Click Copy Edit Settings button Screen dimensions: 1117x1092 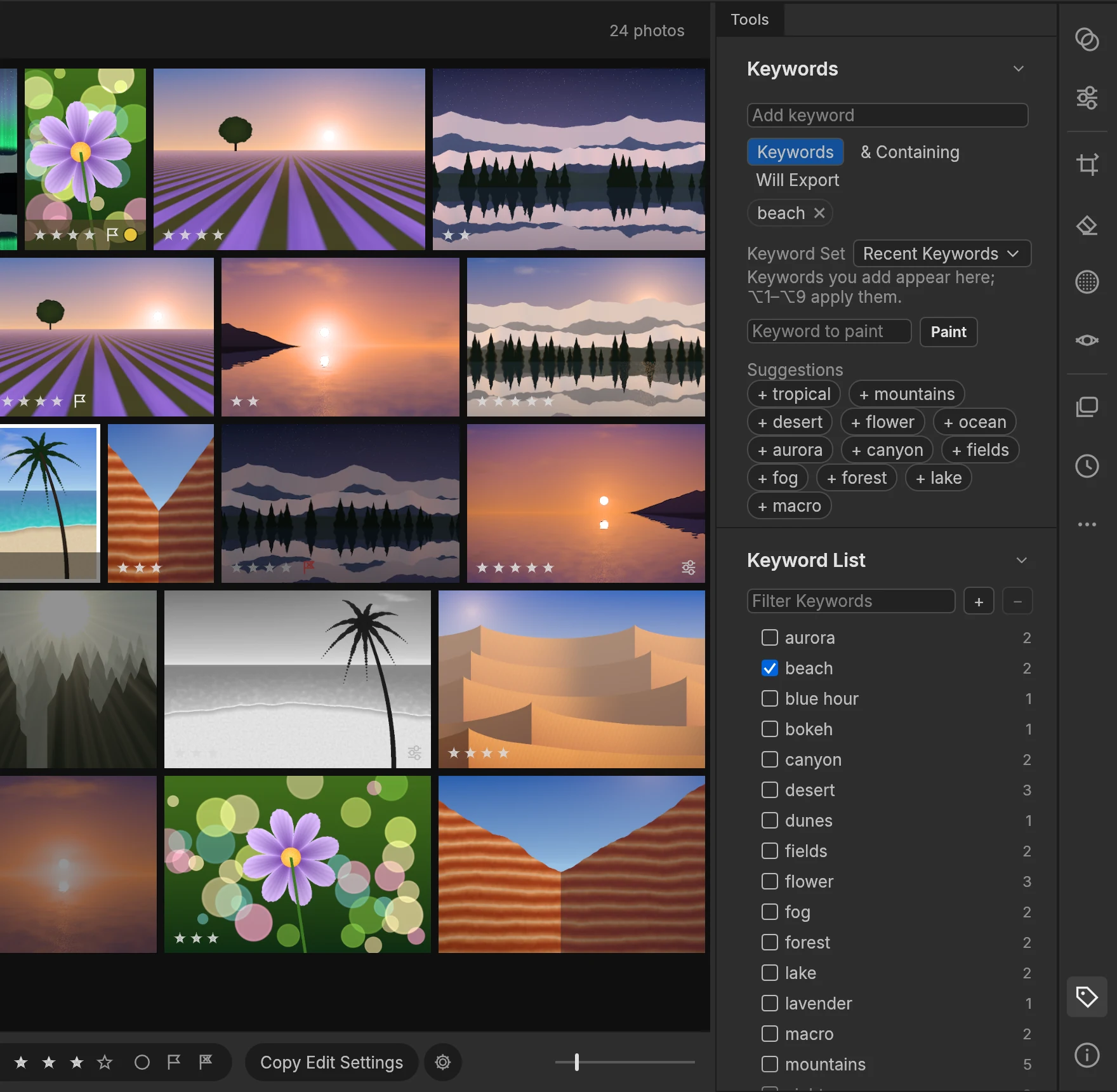(331, 1062)
